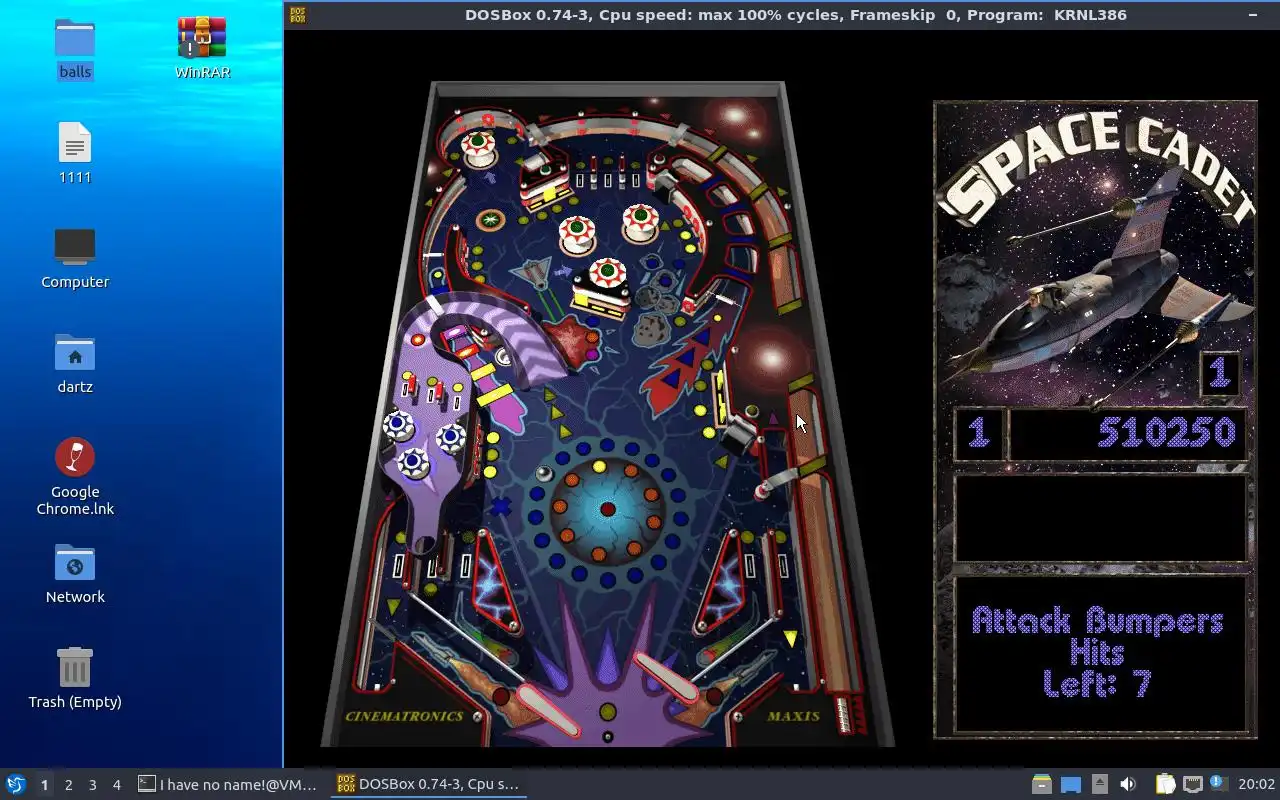
Task: Open the Trash (Empty) icon
Action: click(75, 678)
